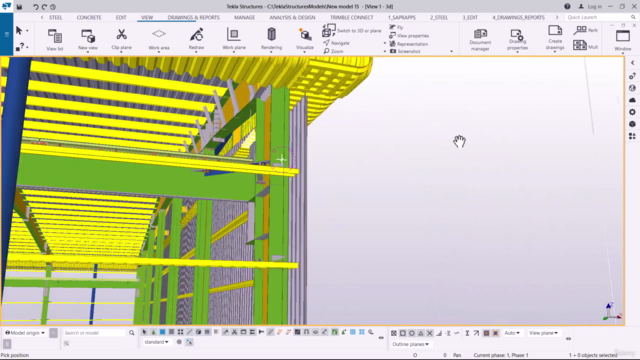640x360 pixels.
Task: Redo the last action
Action: pyautogui.click(x=44, y=7)
